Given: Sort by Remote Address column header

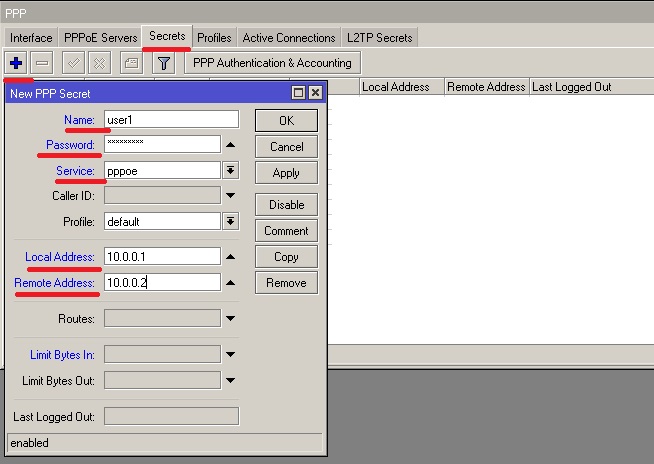Looking at the screenshot, I should (486, 87).
